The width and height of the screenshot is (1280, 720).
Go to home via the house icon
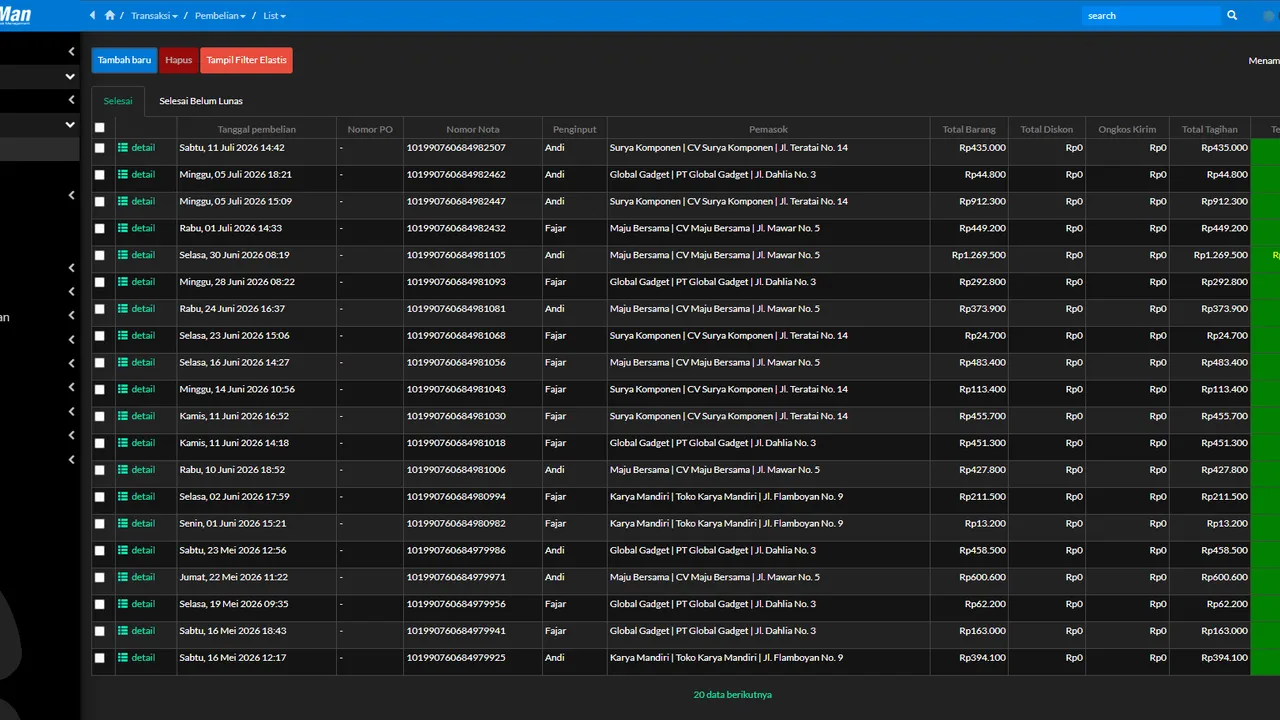[x=110, y=16]
